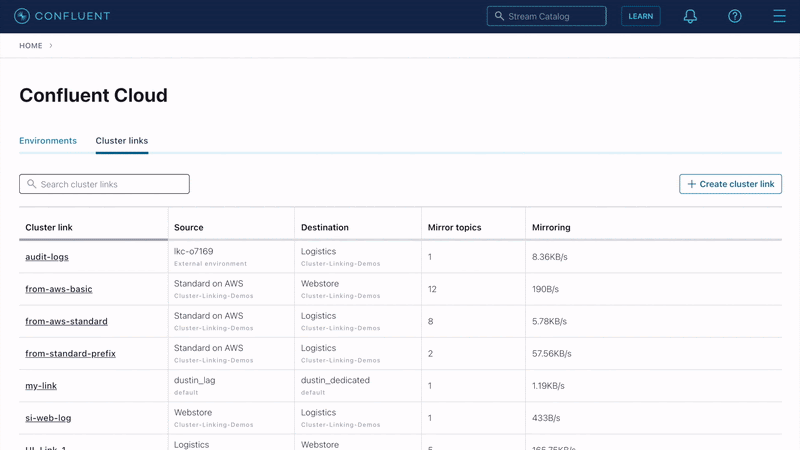The height and width of the screenshot is (450, 800).
Task: Click 5.78KB/s mirroring value
Action: point(549,321)
